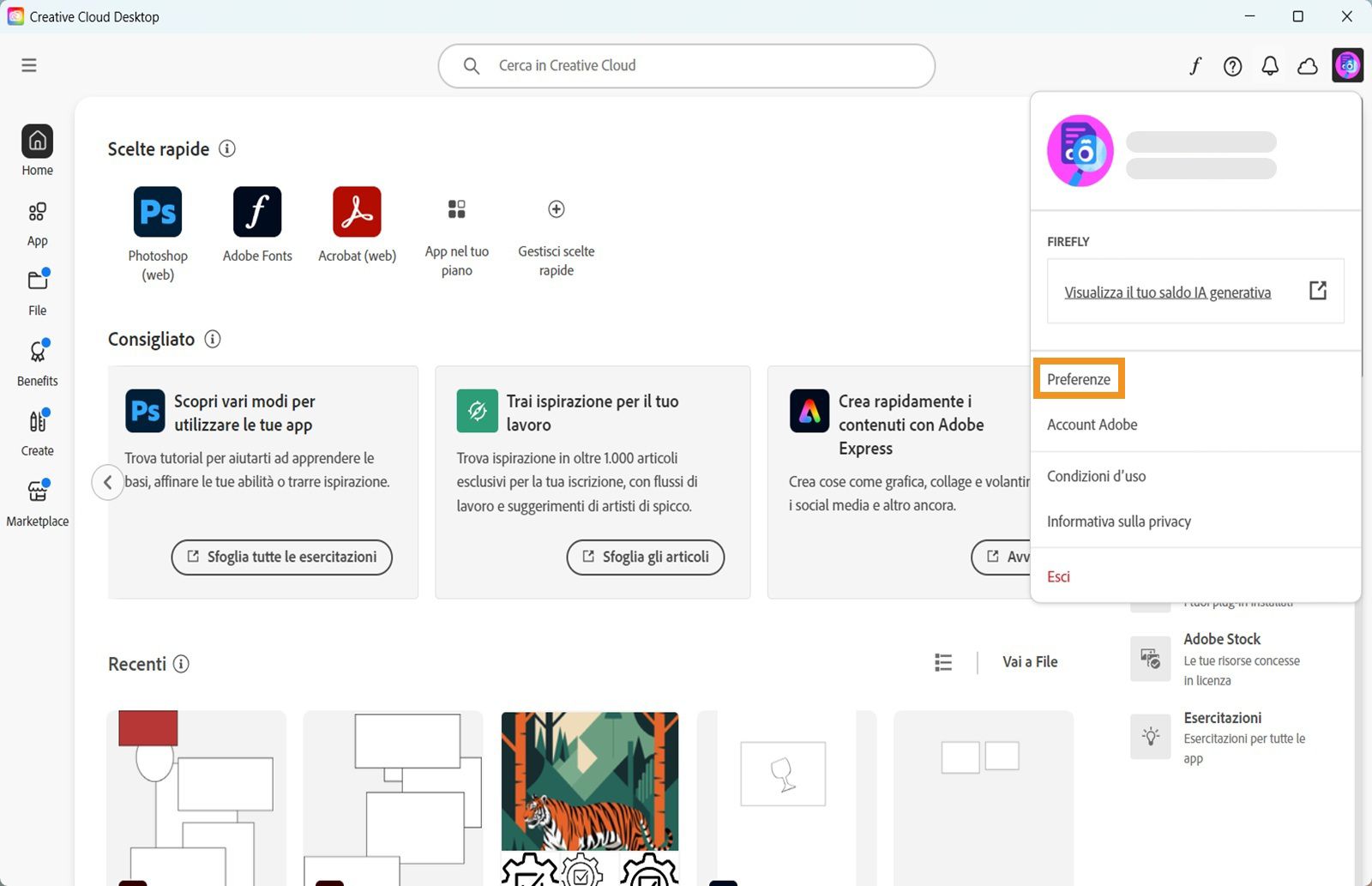Switch Recenti to list view
The image size is (1372, 886).
(x=942, y=661)
